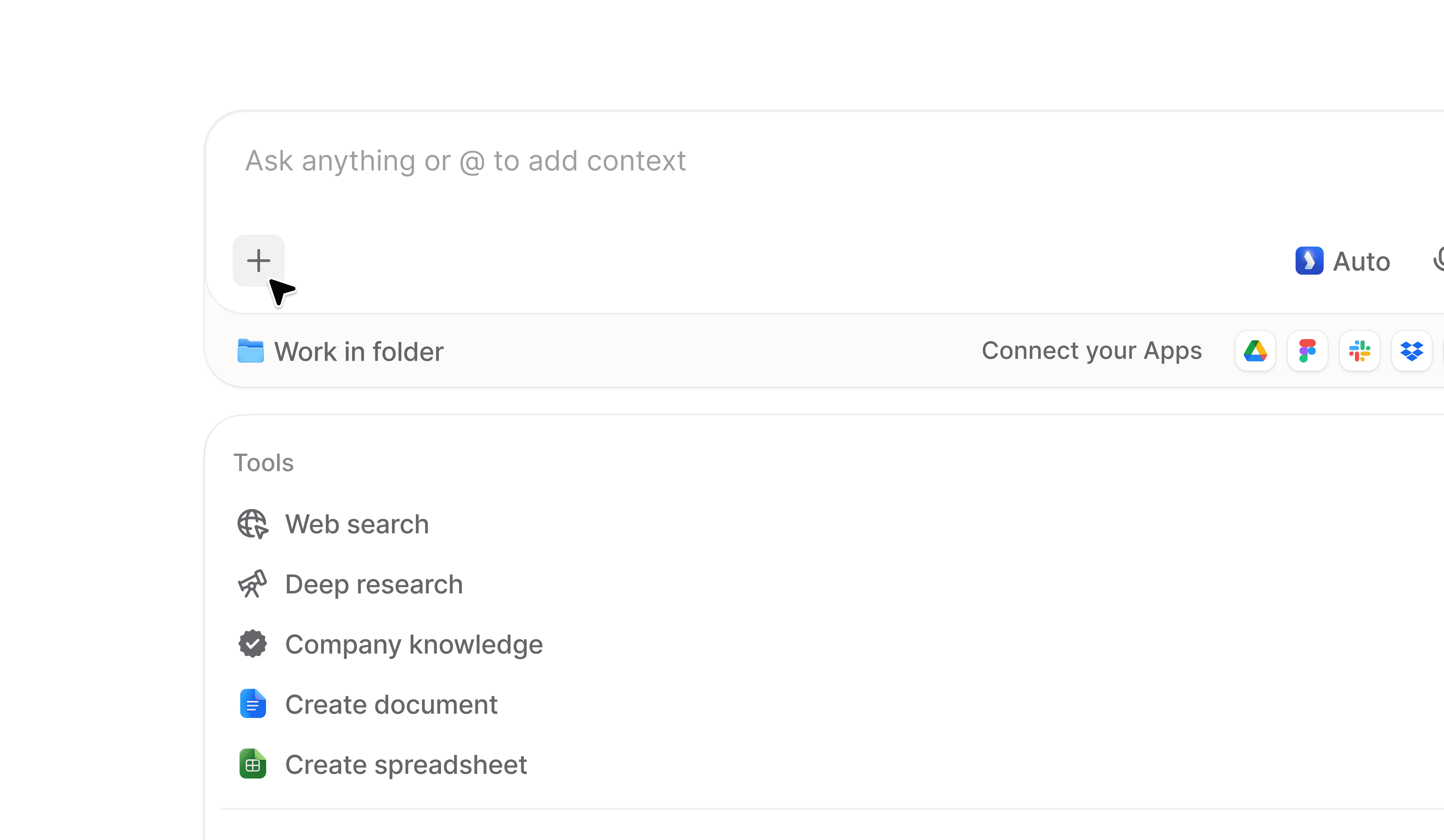Image resolution: width=1444 pixels, height=840 pixels.
Task: Click the Web search globe icon
Action: click(253, 524)
